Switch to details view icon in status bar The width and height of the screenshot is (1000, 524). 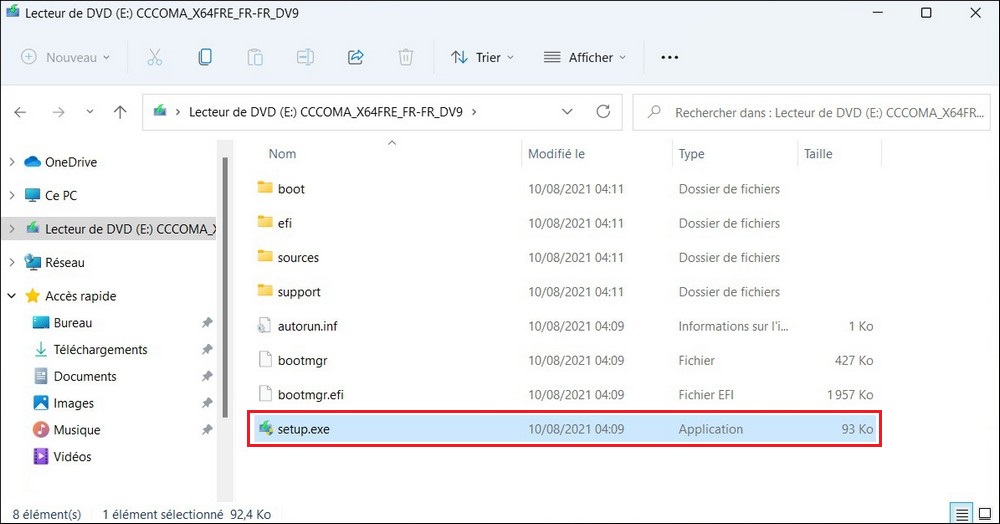coord(962,514)
